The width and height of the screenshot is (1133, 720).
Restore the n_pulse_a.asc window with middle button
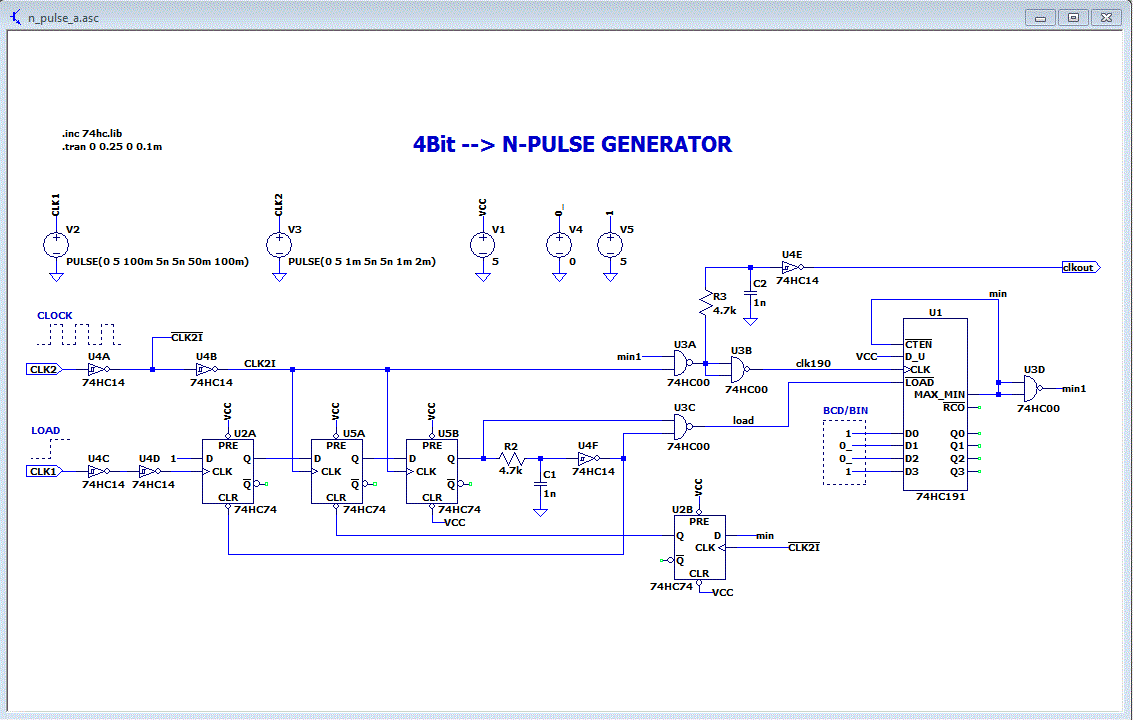pyautogui.click(x=1073, y=17)
